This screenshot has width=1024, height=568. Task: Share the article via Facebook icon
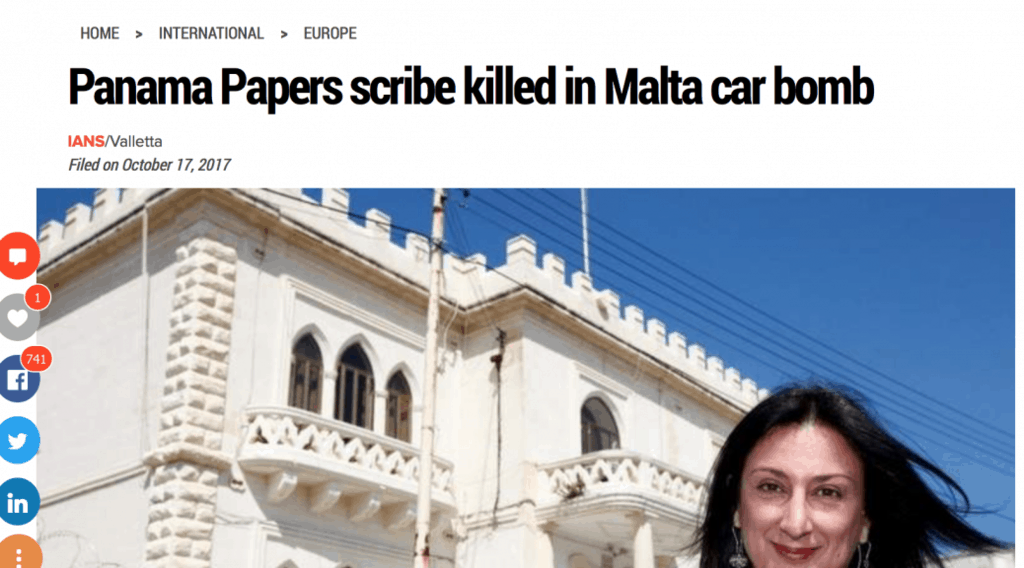coord(18,379)
